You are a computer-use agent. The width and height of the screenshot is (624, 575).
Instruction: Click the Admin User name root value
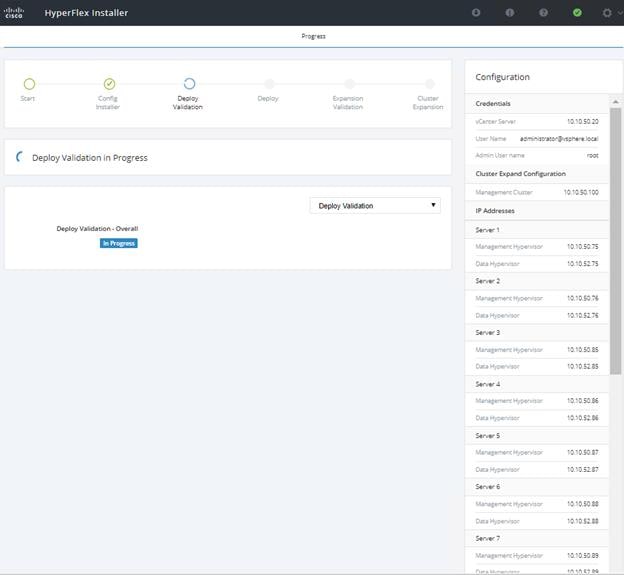(592, 156)
